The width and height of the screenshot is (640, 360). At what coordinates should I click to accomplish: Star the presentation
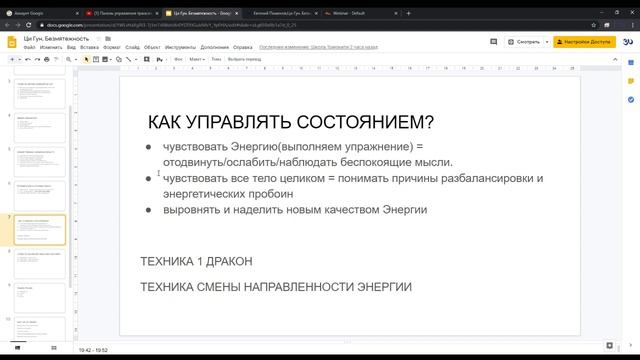point(98,38)
